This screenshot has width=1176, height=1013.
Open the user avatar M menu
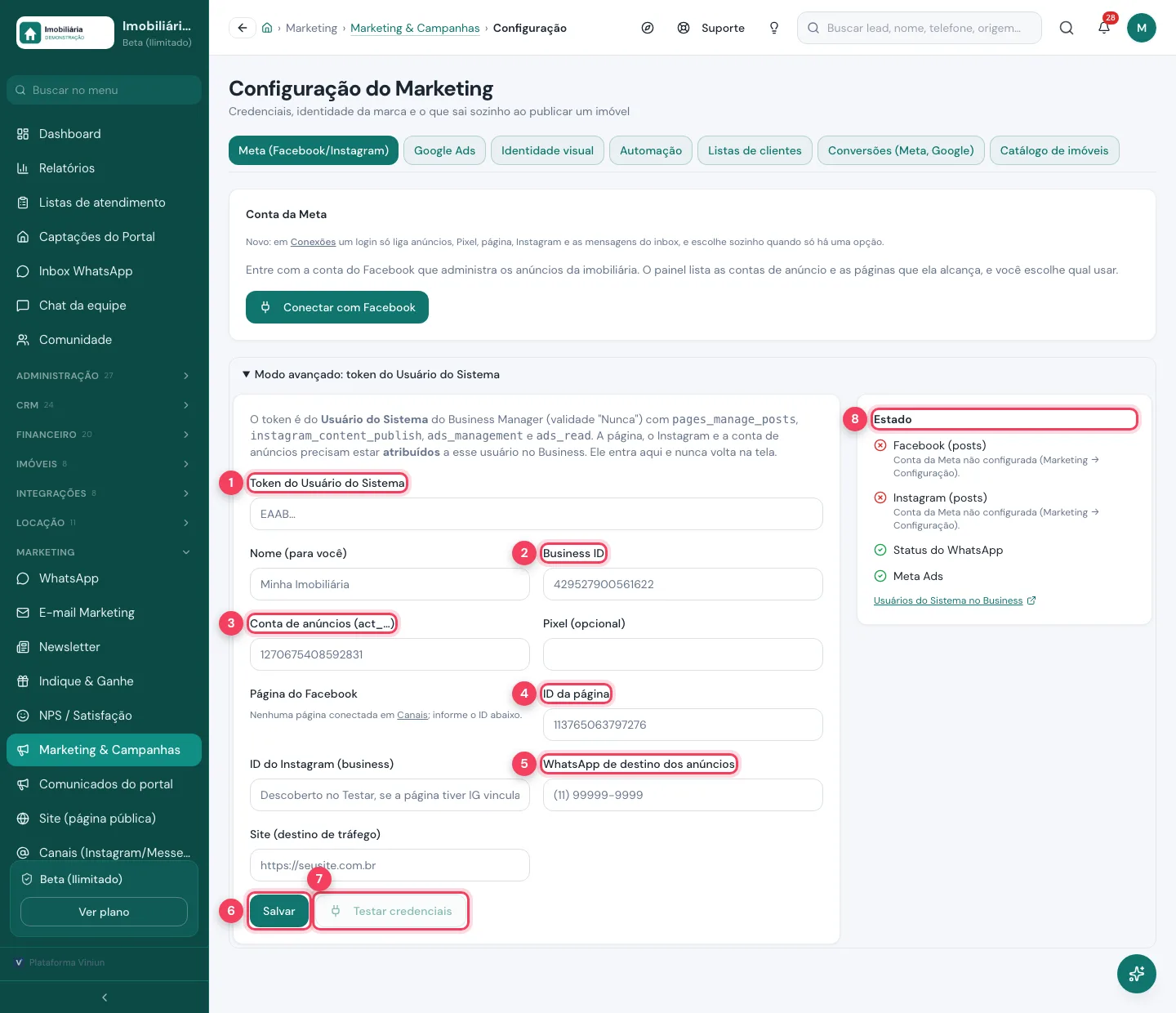tap(1142, 28)
